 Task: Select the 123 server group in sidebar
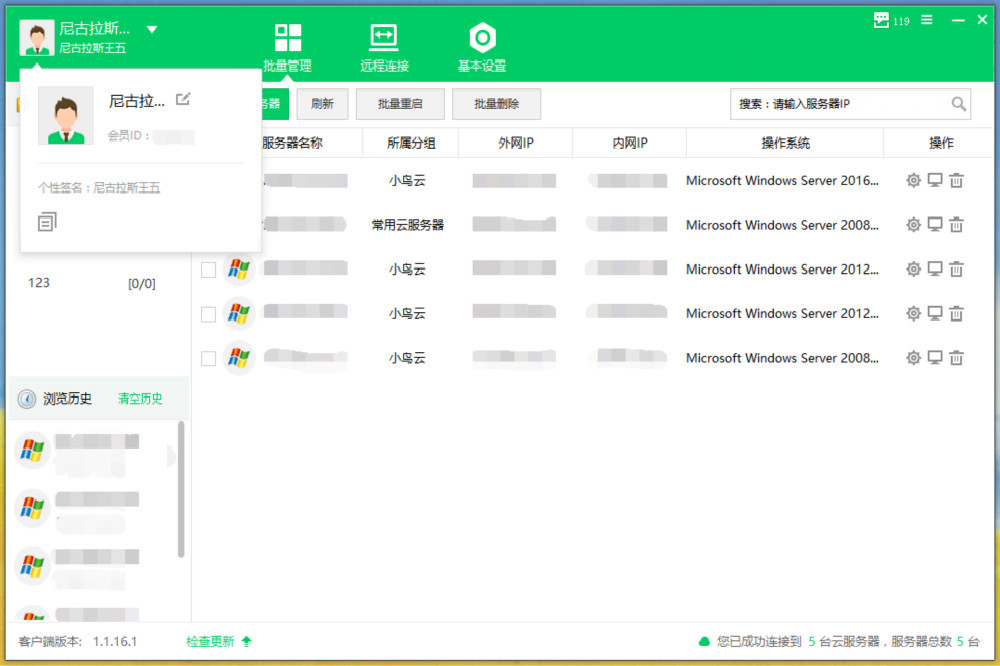[39, 283]
